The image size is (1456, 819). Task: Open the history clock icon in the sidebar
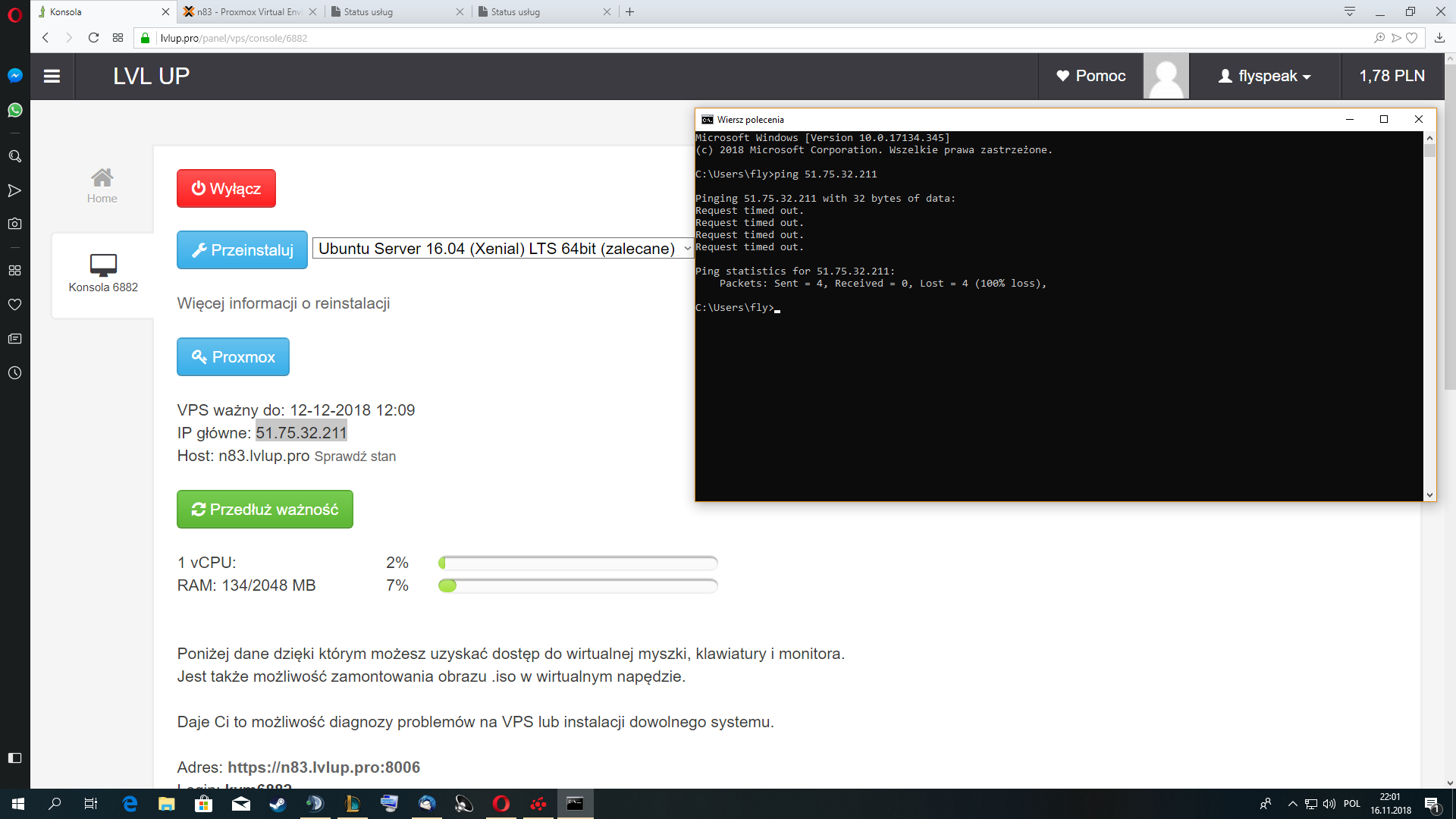point(14,373)
